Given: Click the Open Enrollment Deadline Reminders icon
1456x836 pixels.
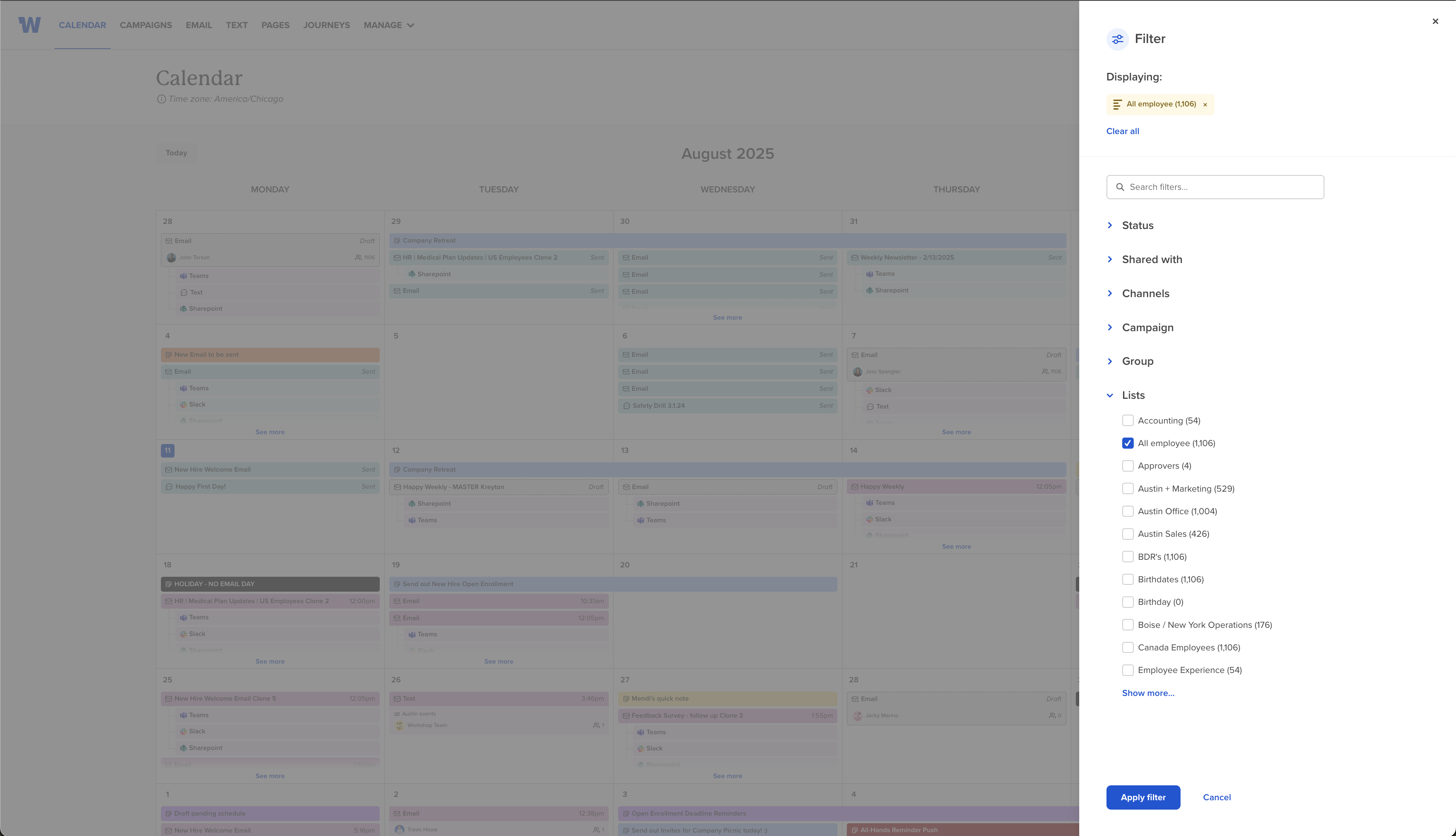Looking at the screenshot, I should [626, 813].
